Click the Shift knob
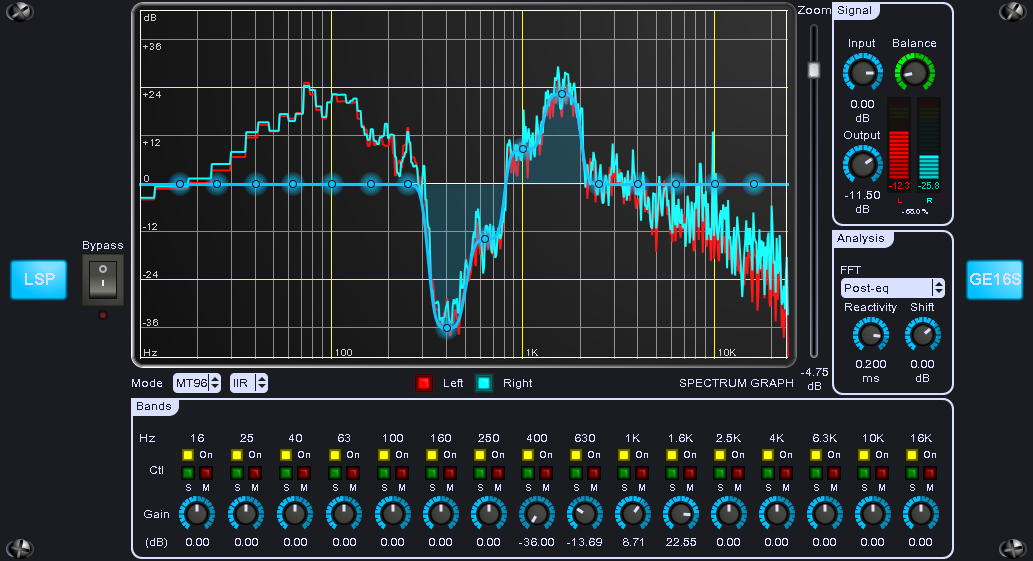Image resolution: width=1033 pixels, height=561 pixels. (922, 336)
